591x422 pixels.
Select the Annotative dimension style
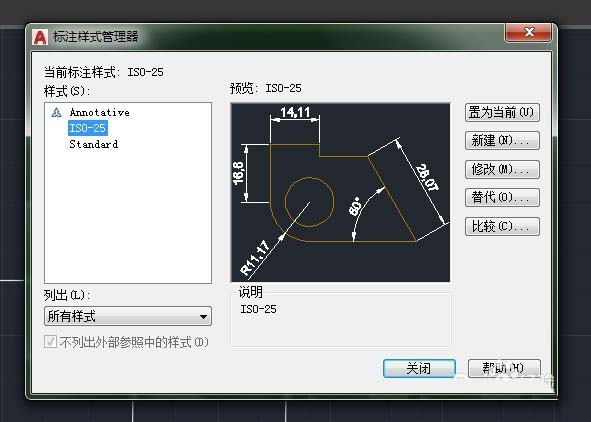pyautogui.click(x=100, y=112)
